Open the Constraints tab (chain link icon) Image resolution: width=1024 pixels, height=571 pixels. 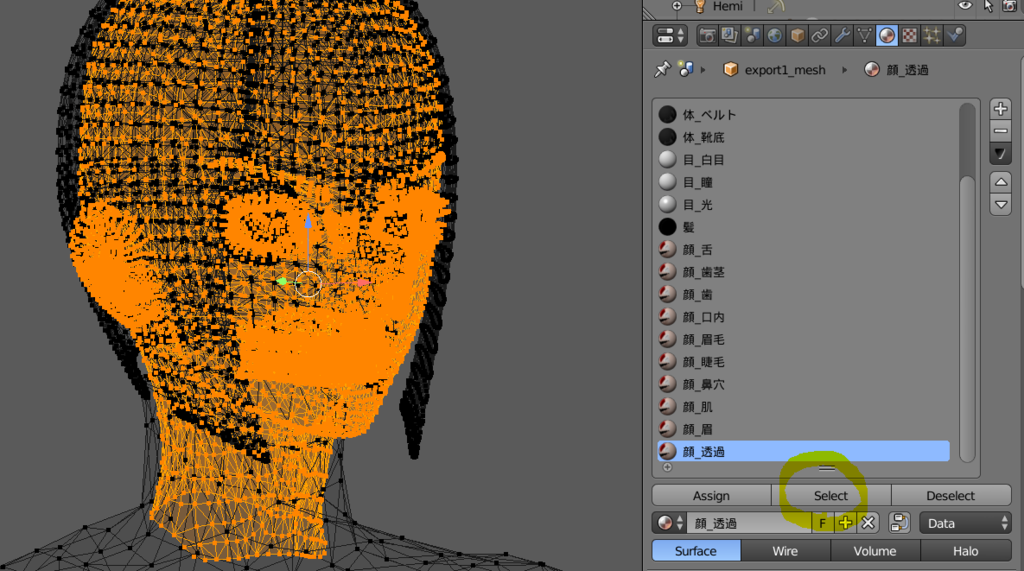820,35
